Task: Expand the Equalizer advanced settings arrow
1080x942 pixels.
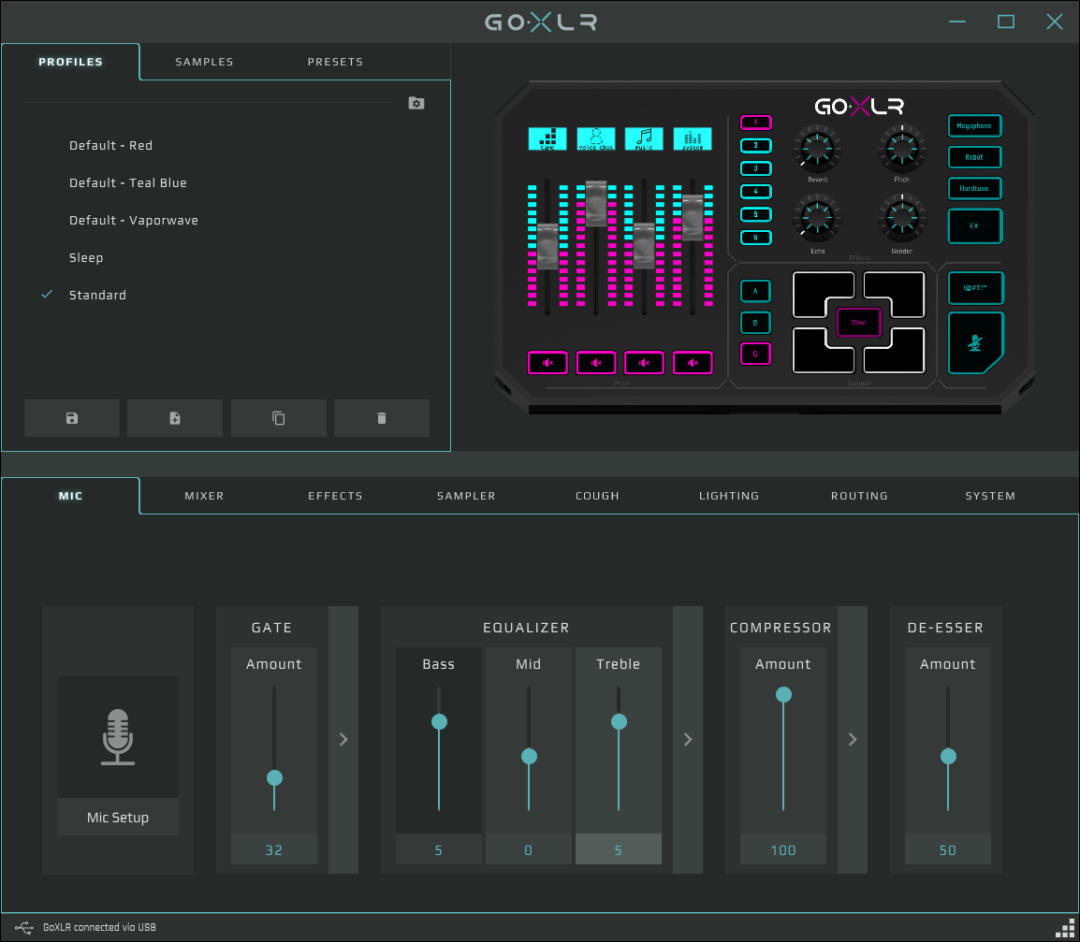Action: (x=687, y=739)
